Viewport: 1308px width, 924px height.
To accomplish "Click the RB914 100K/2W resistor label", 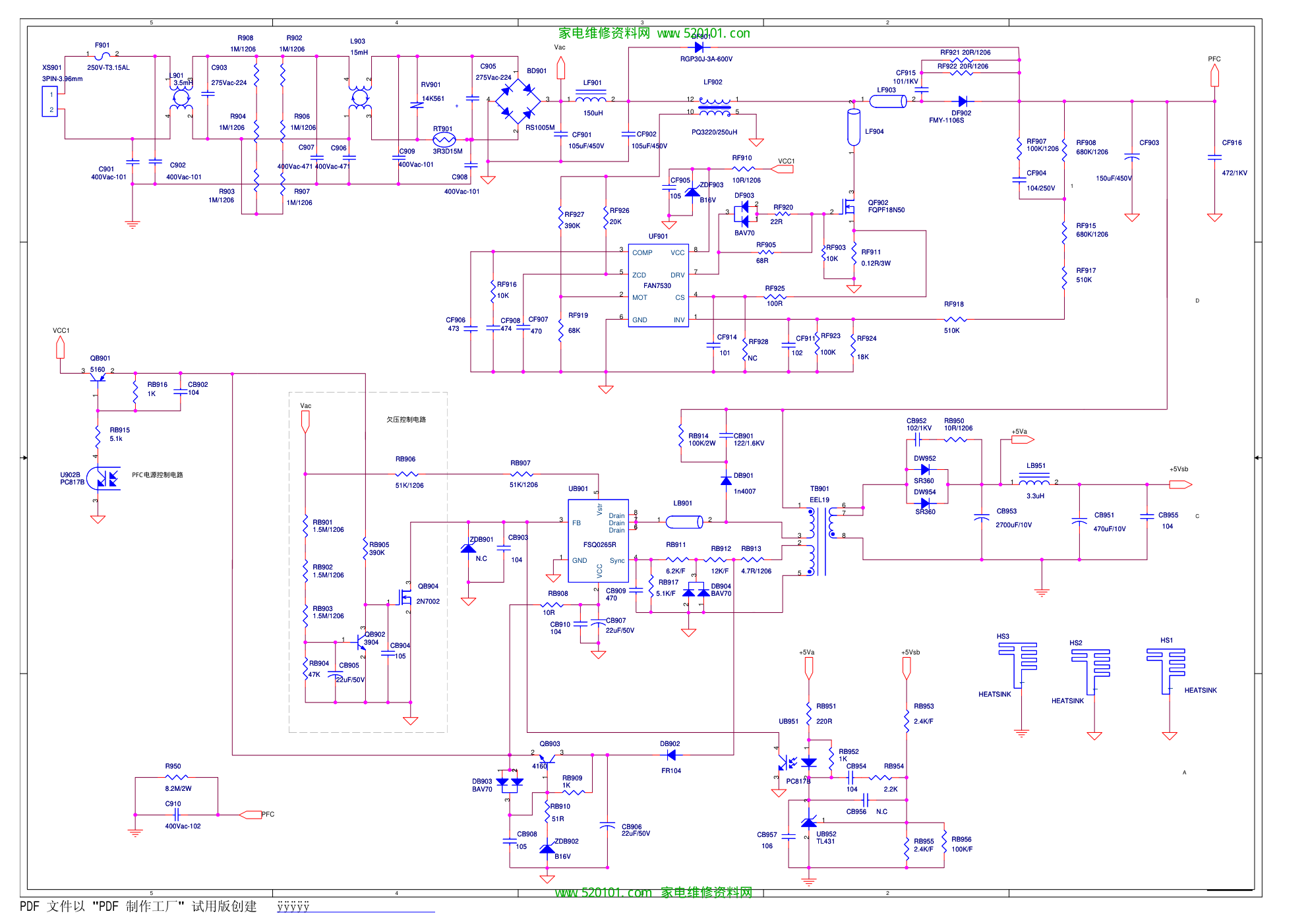I will coord(701,440).
